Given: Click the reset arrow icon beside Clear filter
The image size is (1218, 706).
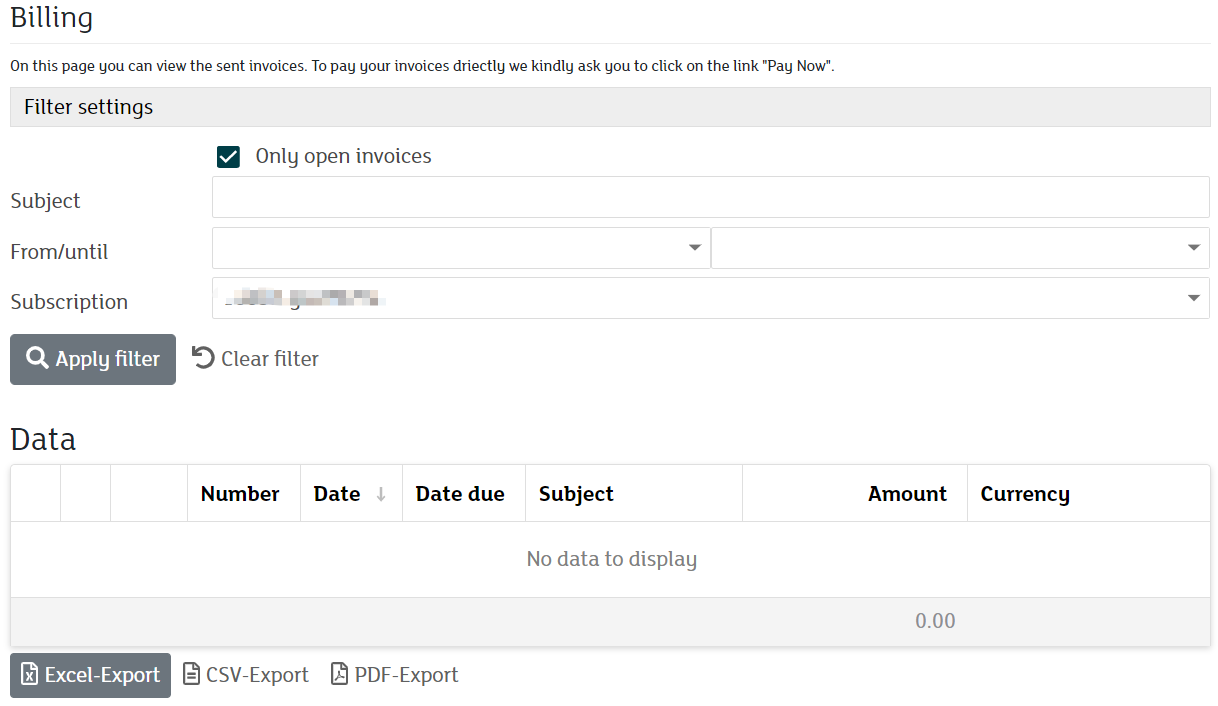Looking at the screenshot, I should coord(203,358).
